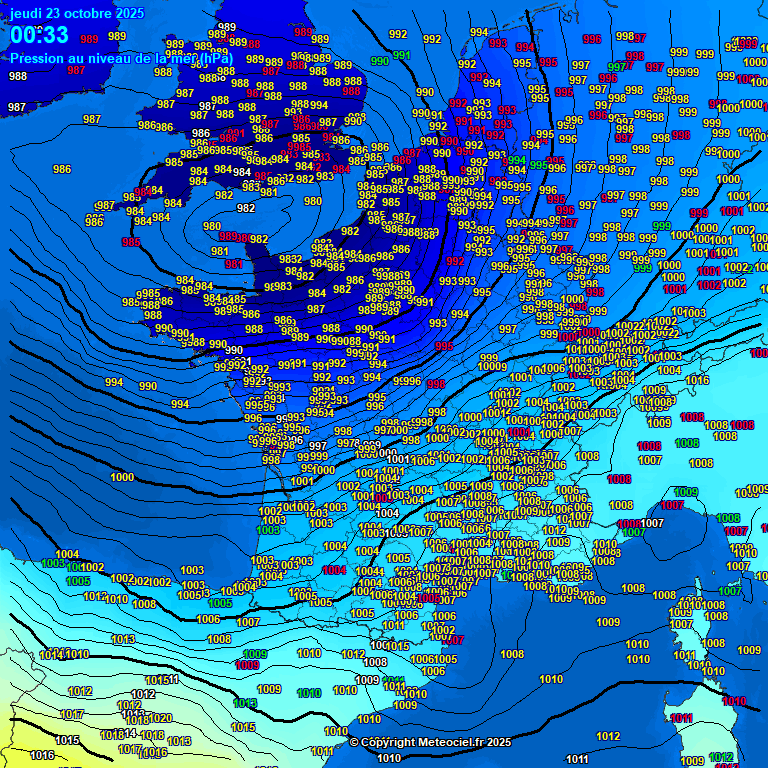The image size is (768, 768).
Task: Select the green 997 pressure reading
Action: pyautogui.click(x=617, y=67)
